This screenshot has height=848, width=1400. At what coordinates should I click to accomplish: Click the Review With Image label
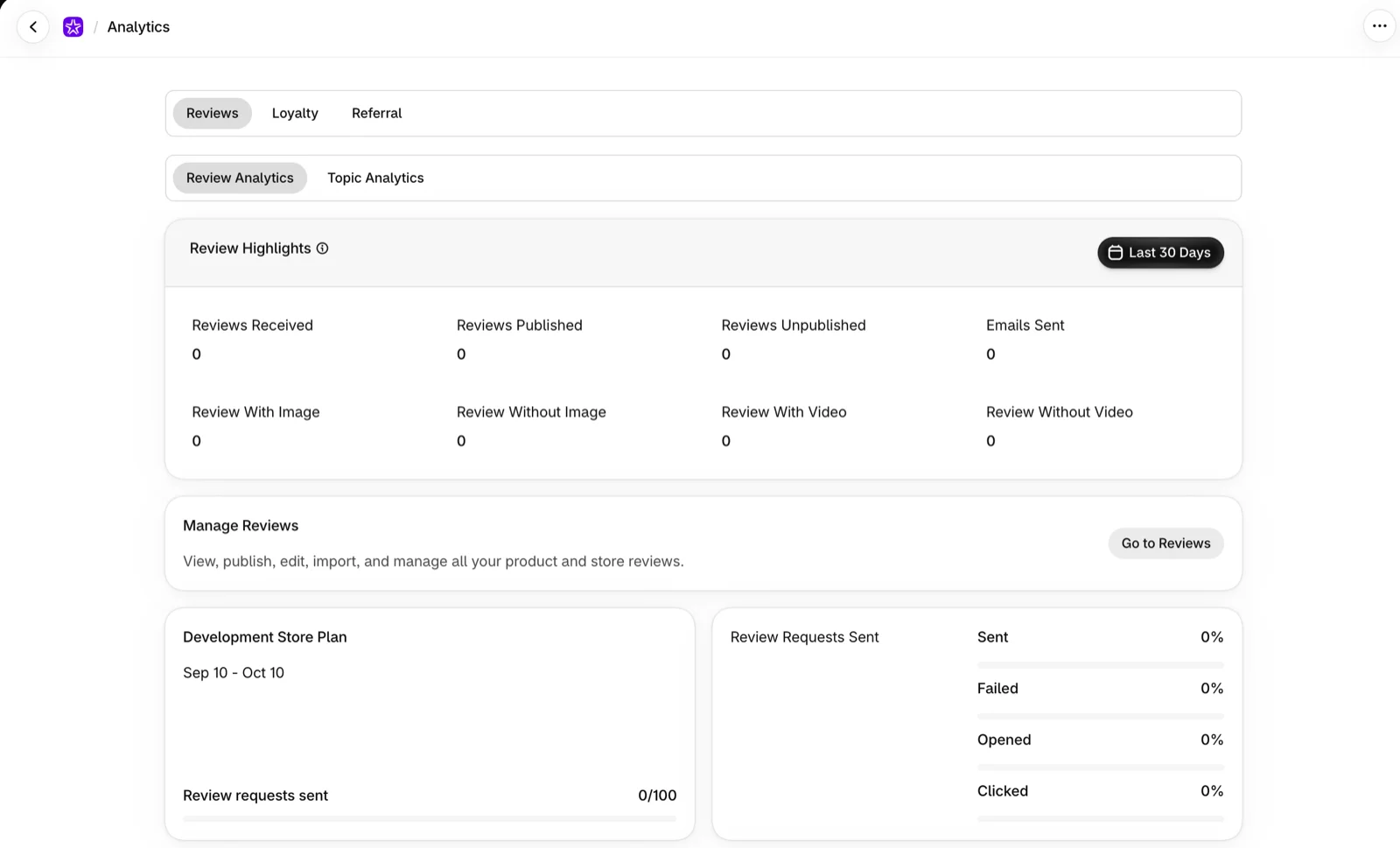pyautogui.click(x=255, y=412)
